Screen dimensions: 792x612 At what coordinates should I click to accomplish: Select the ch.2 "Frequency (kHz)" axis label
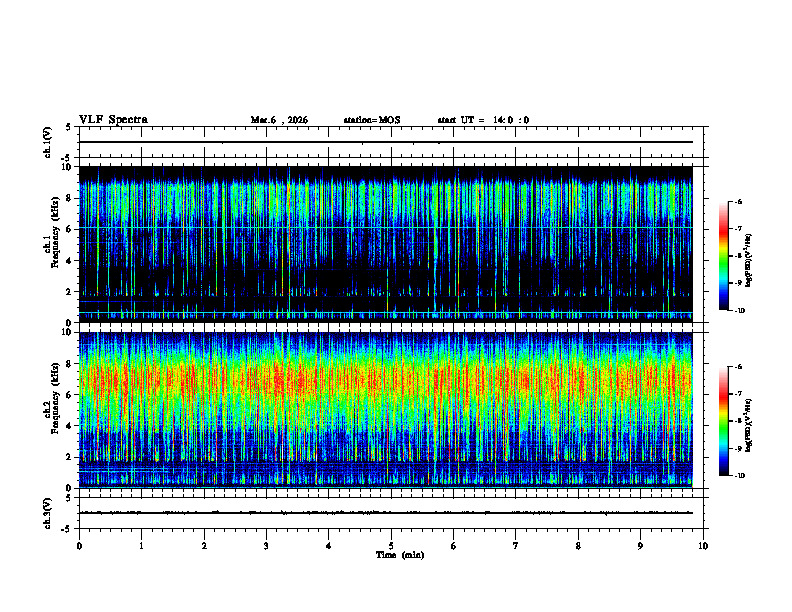[x=55, y=397]
